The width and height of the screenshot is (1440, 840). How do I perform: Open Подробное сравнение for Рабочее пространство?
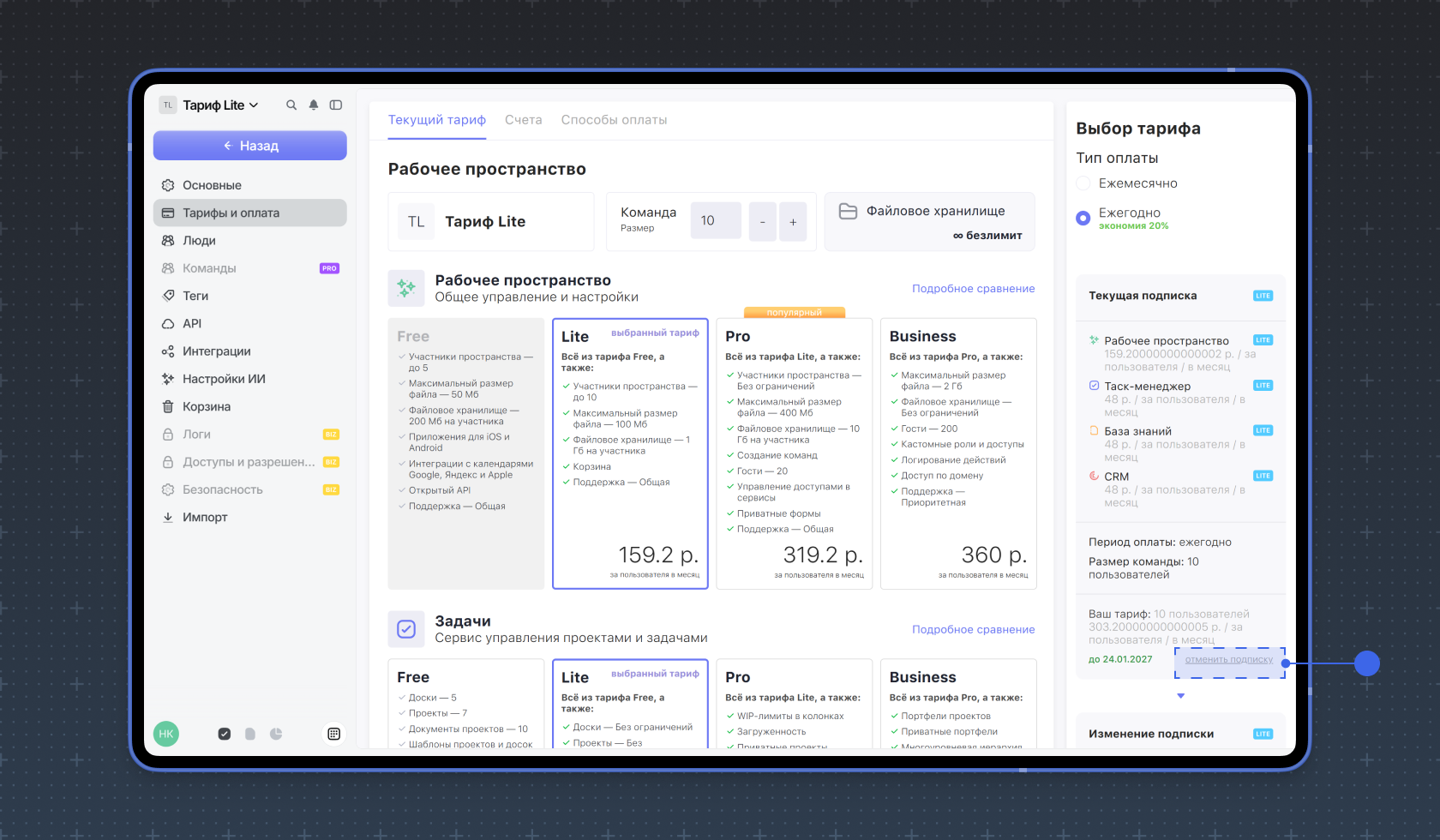[974, 289]
